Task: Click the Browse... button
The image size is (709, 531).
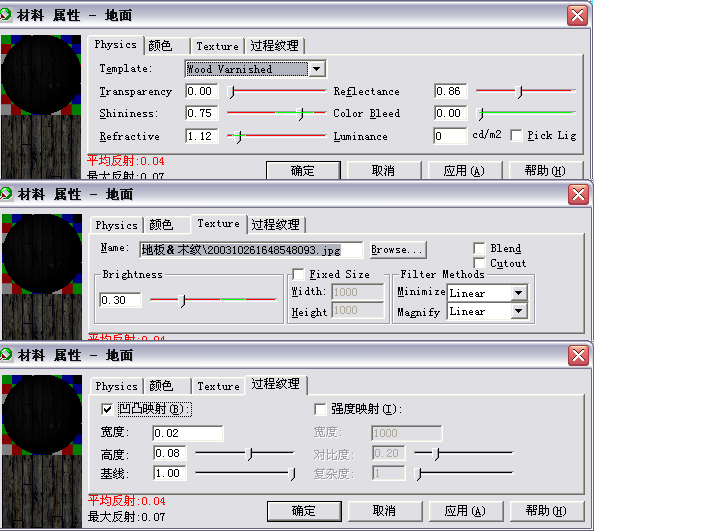Action: tap(398, 250)
